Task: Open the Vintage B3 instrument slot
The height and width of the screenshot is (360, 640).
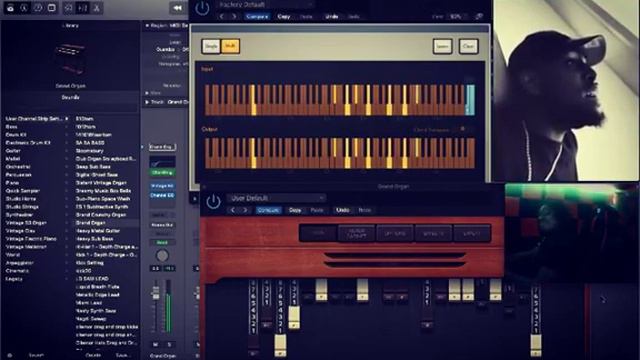Action: click(x=162, y=186)
